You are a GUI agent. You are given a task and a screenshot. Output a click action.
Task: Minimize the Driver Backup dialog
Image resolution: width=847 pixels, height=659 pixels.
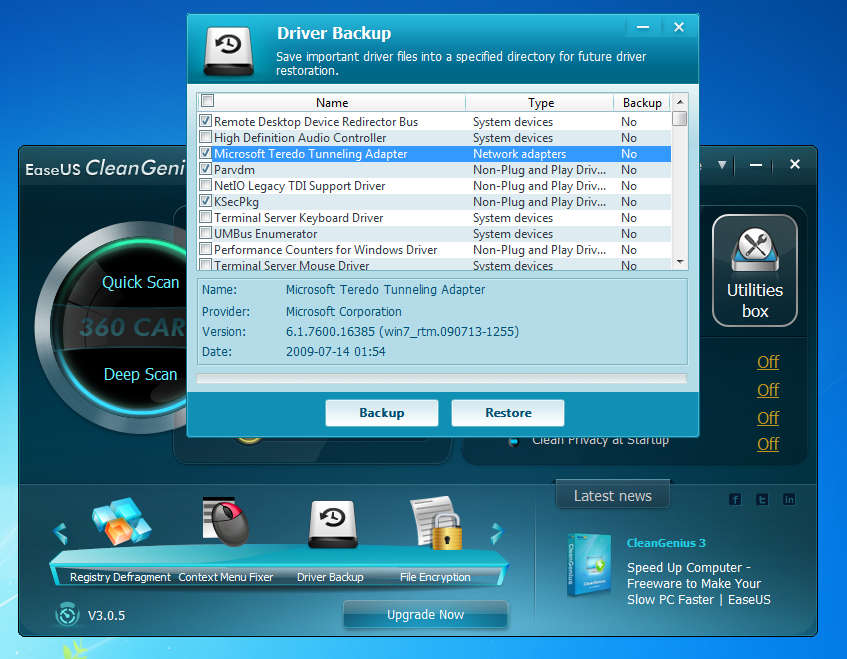point(643,27)
